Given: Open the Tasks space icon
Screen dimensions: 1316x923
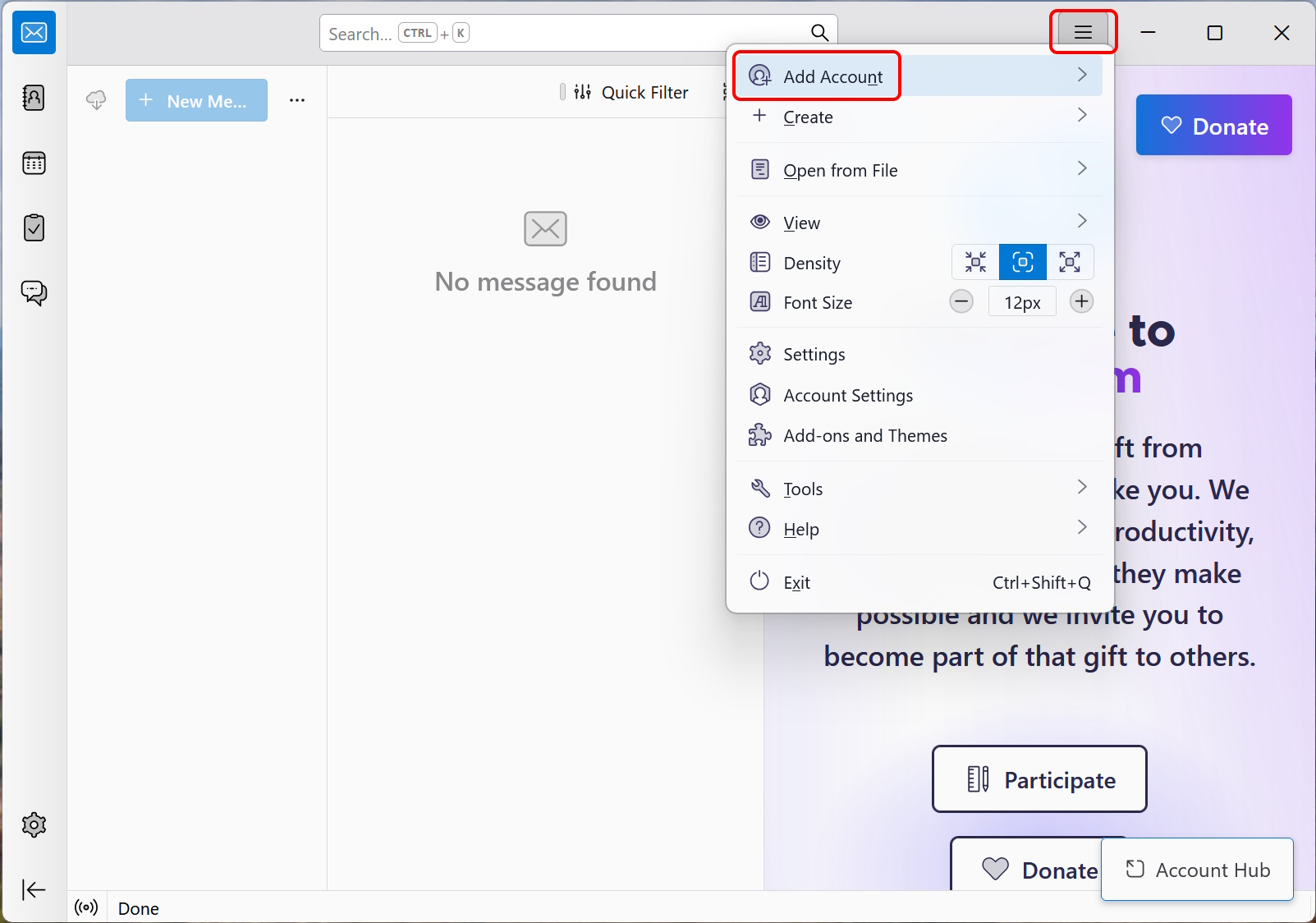Looking at the screenshot, I should [x=34, y=227].
